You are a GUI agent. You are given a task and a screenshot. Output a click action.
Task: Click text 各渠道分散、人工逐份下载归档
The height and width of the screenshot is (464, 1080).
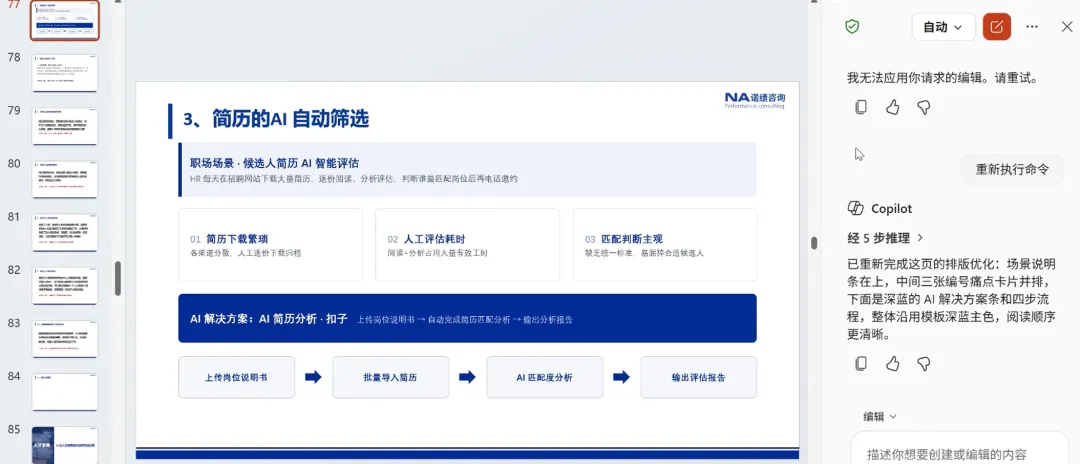point(245,253)
